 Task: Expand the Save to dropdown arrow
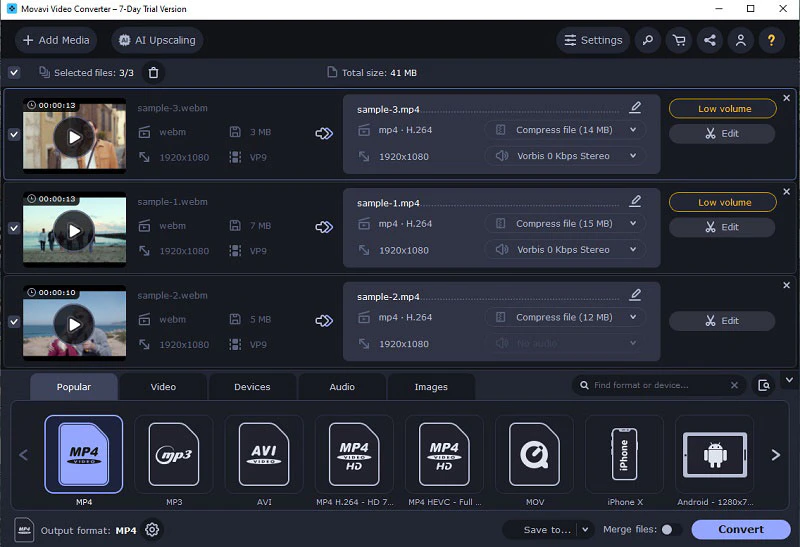coord(585,530)
